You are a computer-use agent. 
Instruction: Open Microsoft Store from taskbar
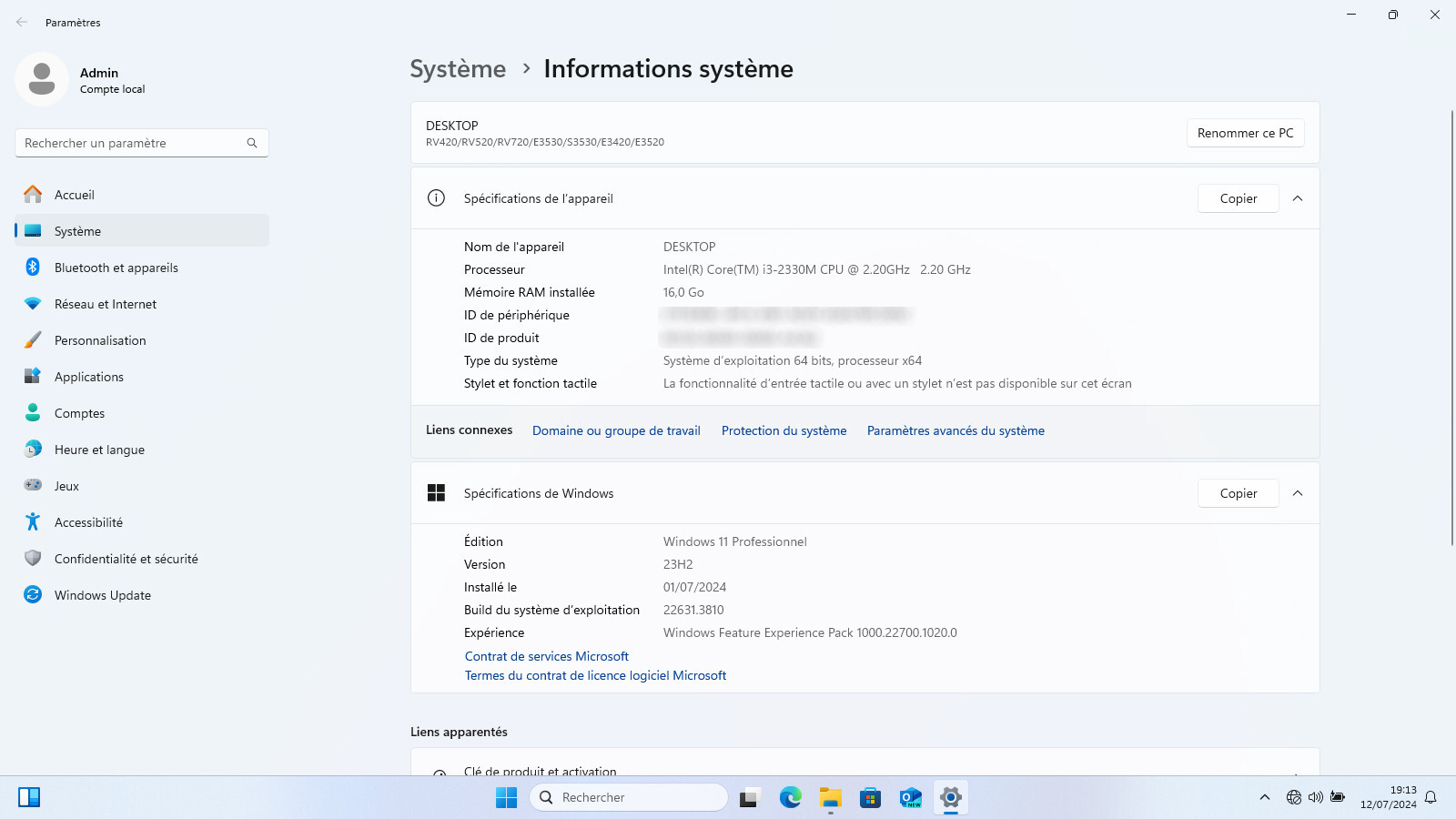click(870, 798)
